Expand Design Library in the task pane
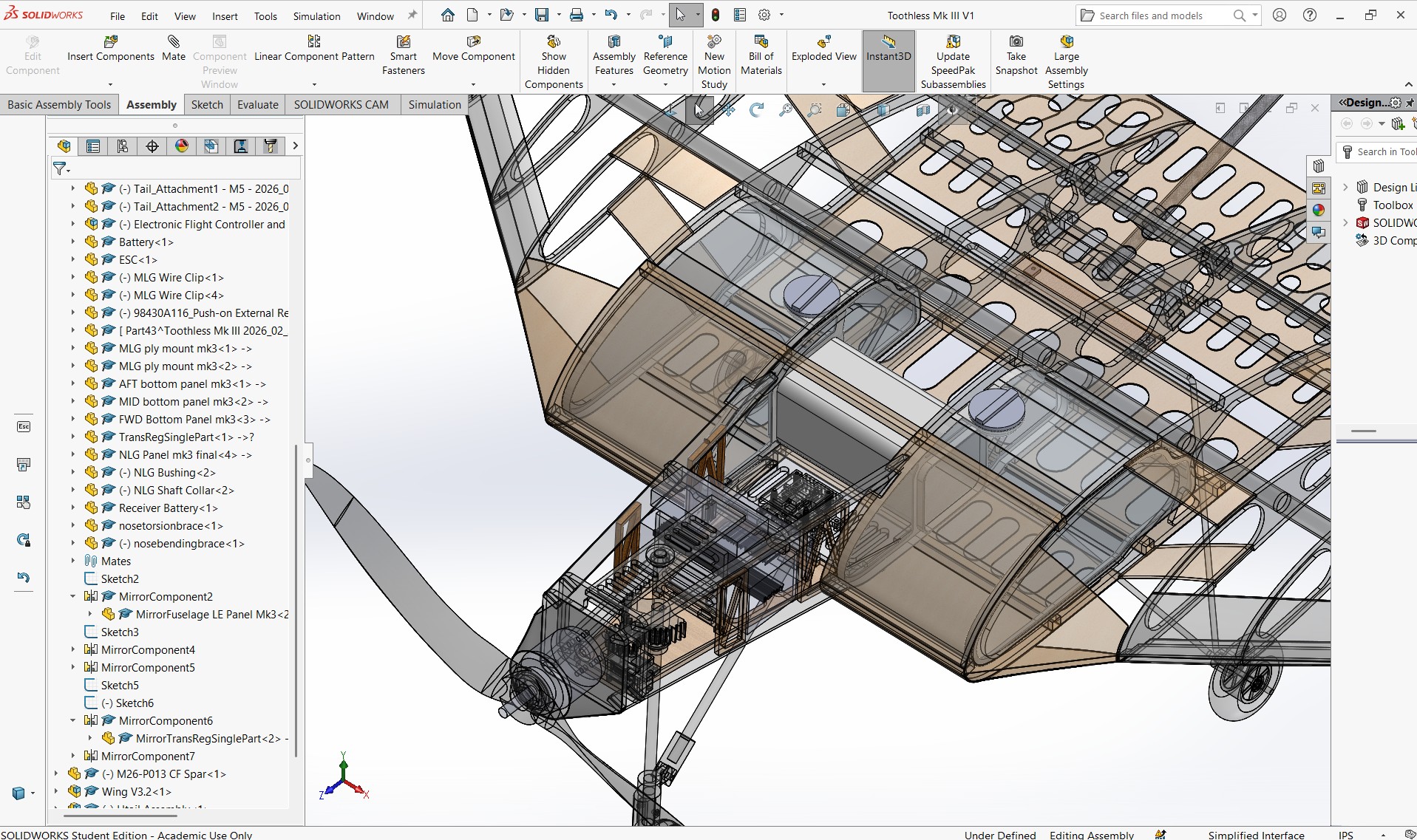 click(1345, 187)
